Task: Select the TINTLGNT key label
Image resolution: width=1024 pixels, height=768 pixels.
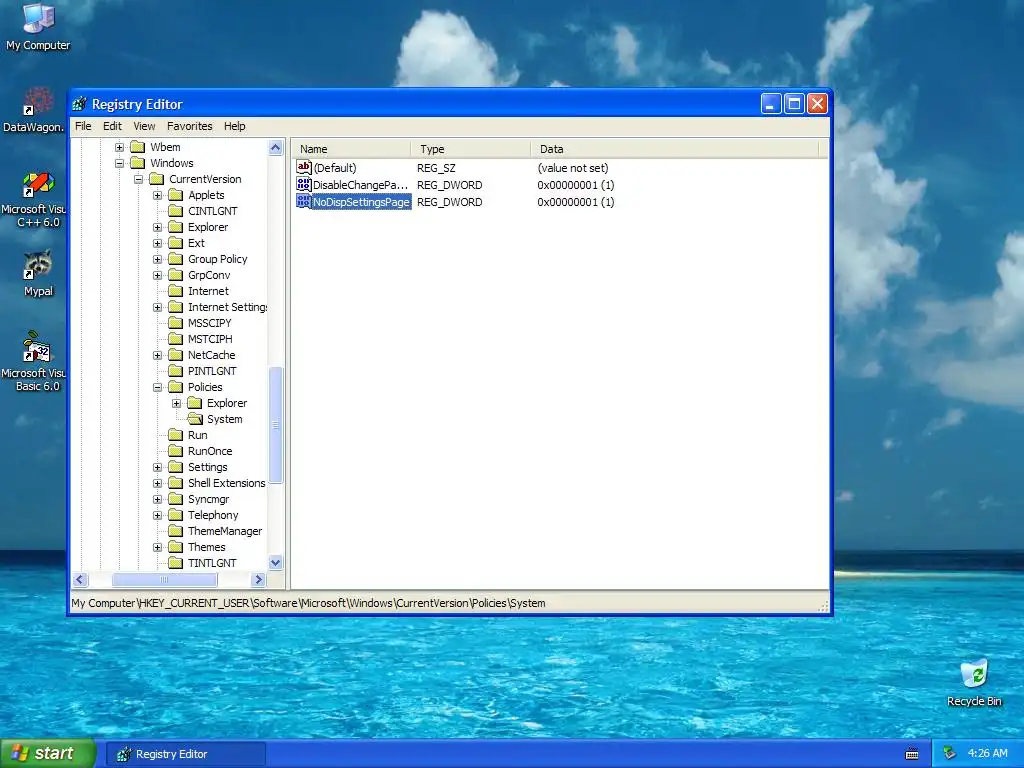Action: pyautogui.click(x=212, y=562)
